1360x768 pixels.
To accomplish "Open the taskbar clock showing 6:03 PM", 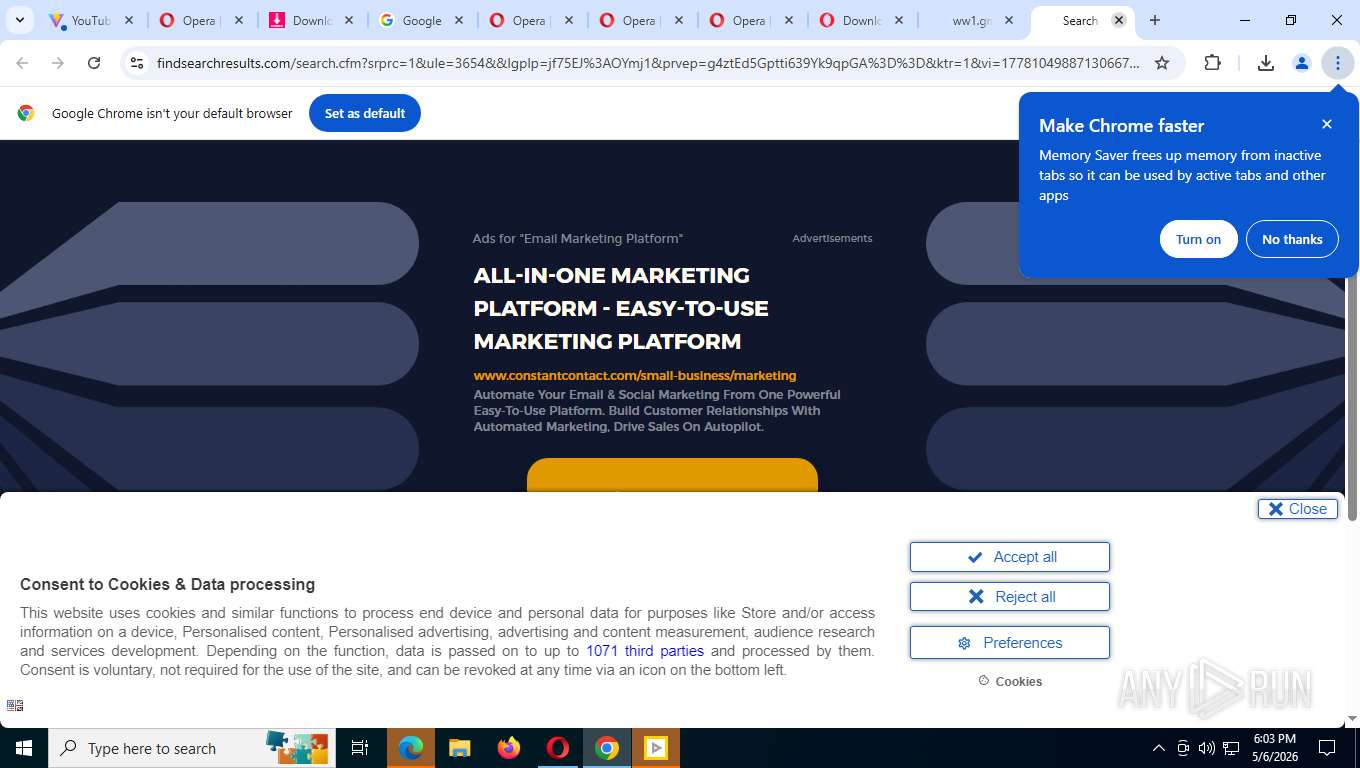I will click(x=1273, y=748).
